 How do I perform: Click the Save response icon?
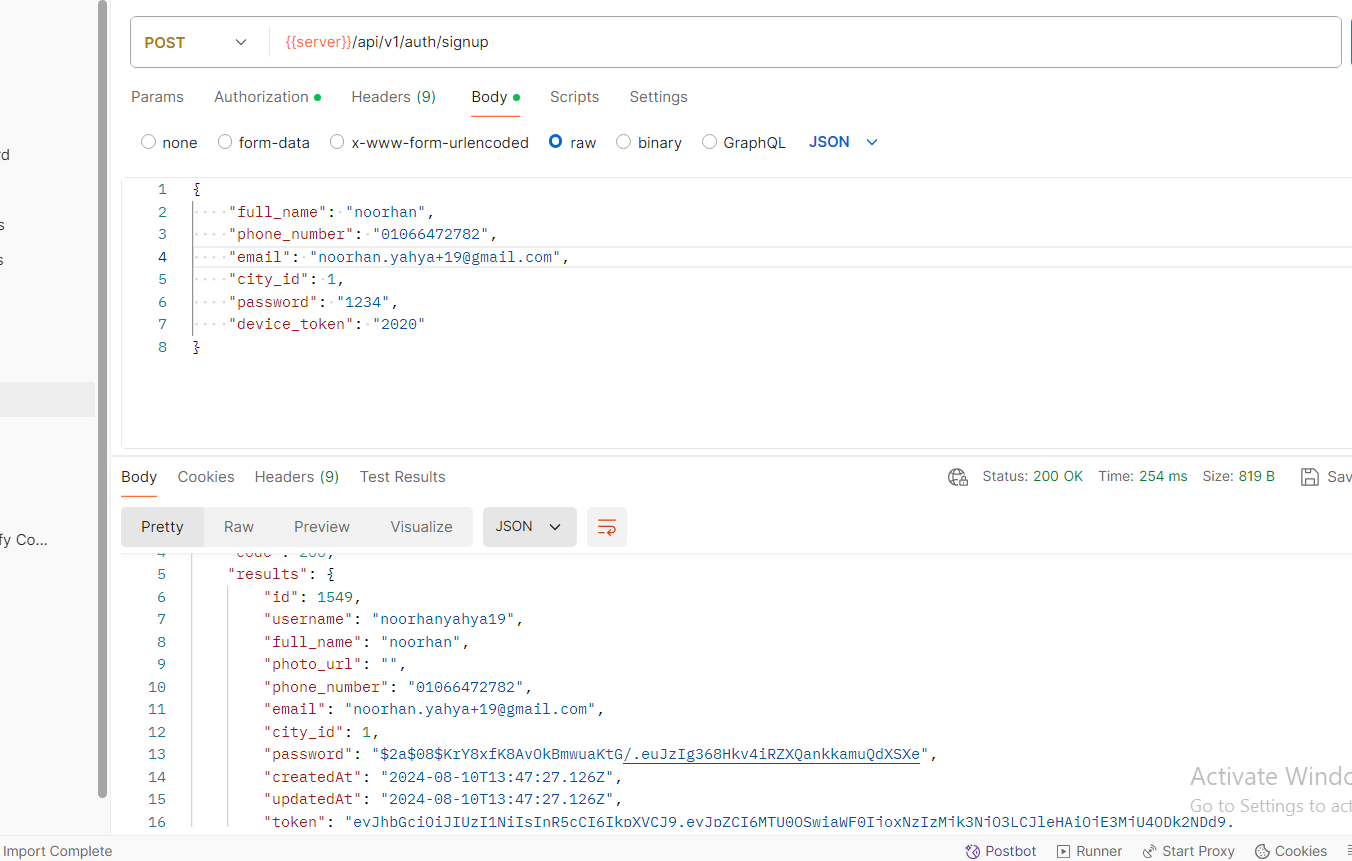coord(1309,477)
